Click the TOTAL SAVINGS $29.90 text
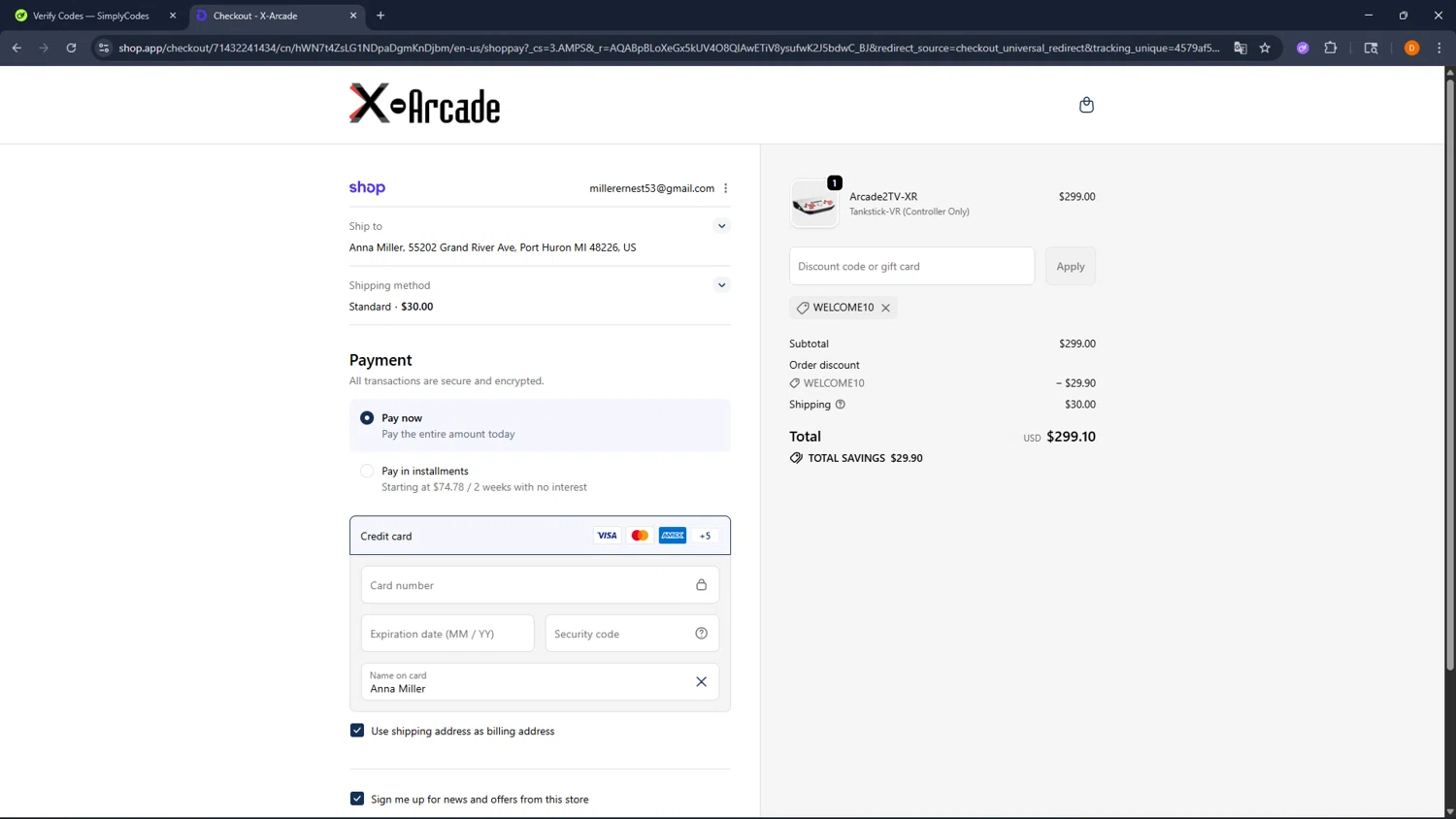Viewport: 1456px width, 819px height. (865, 458)
